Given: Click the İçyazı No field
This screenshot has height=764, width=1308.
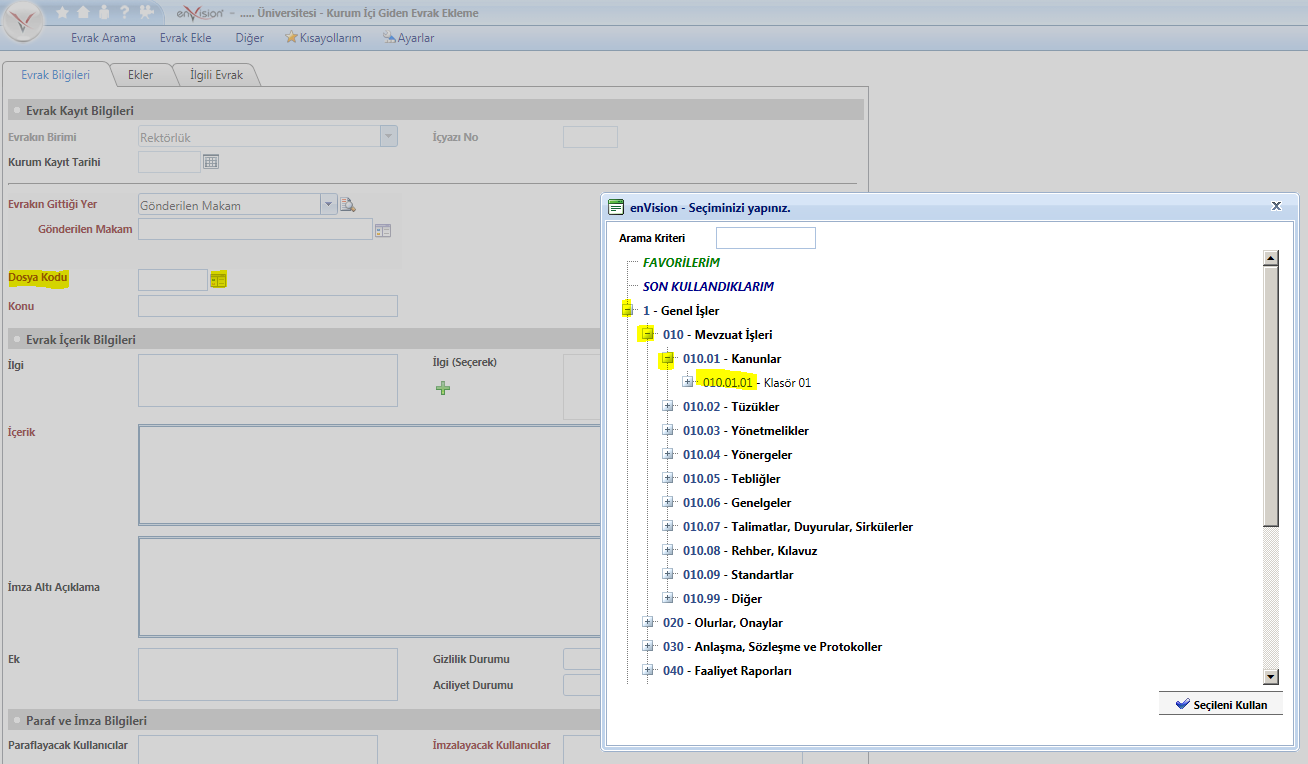Looking at the screenshot, I should tap(590, 137).
